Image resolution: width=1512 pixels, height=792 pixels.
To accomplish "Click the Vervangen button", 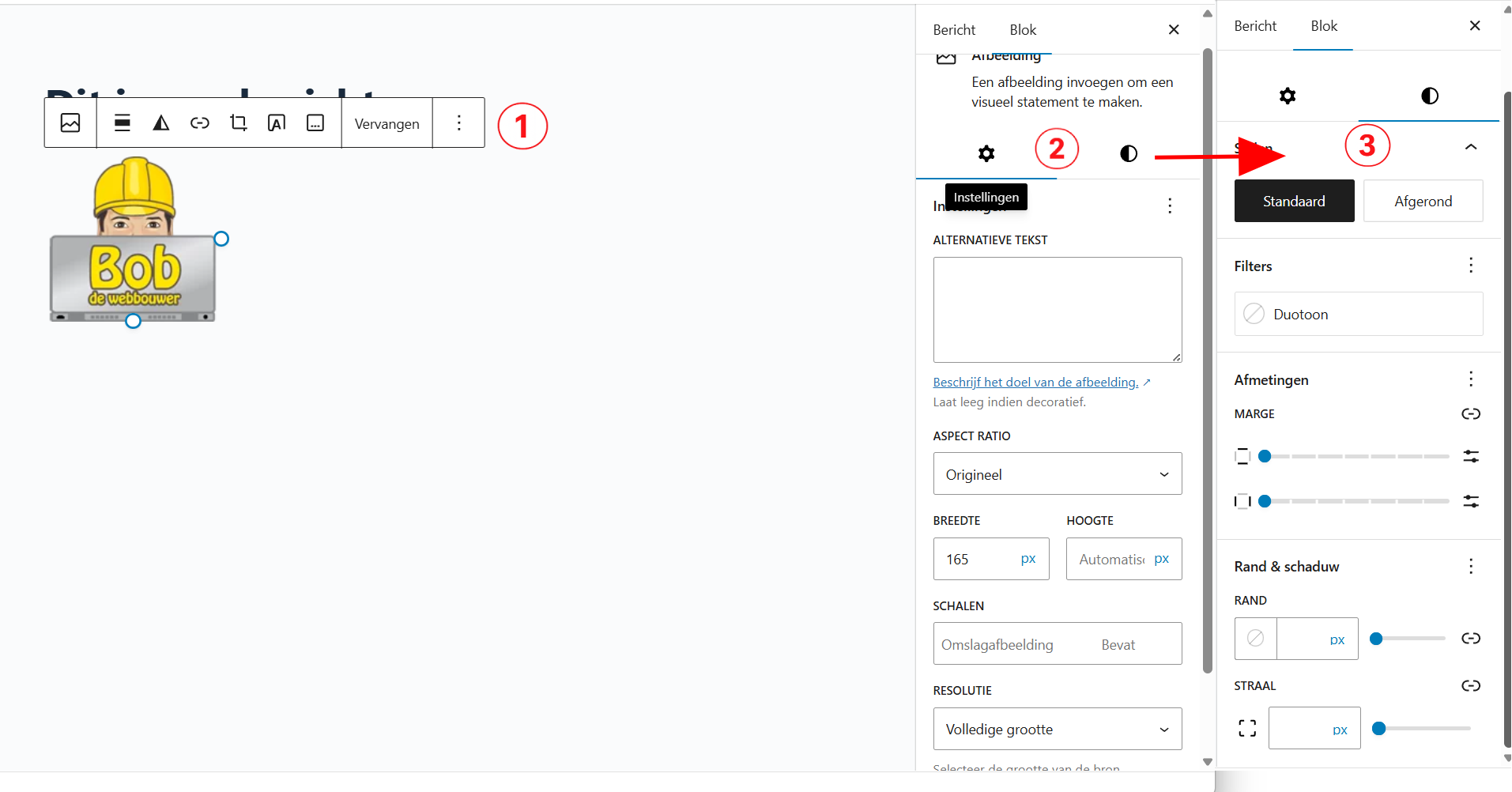I will pyautogui.click(x=386, y=124).
